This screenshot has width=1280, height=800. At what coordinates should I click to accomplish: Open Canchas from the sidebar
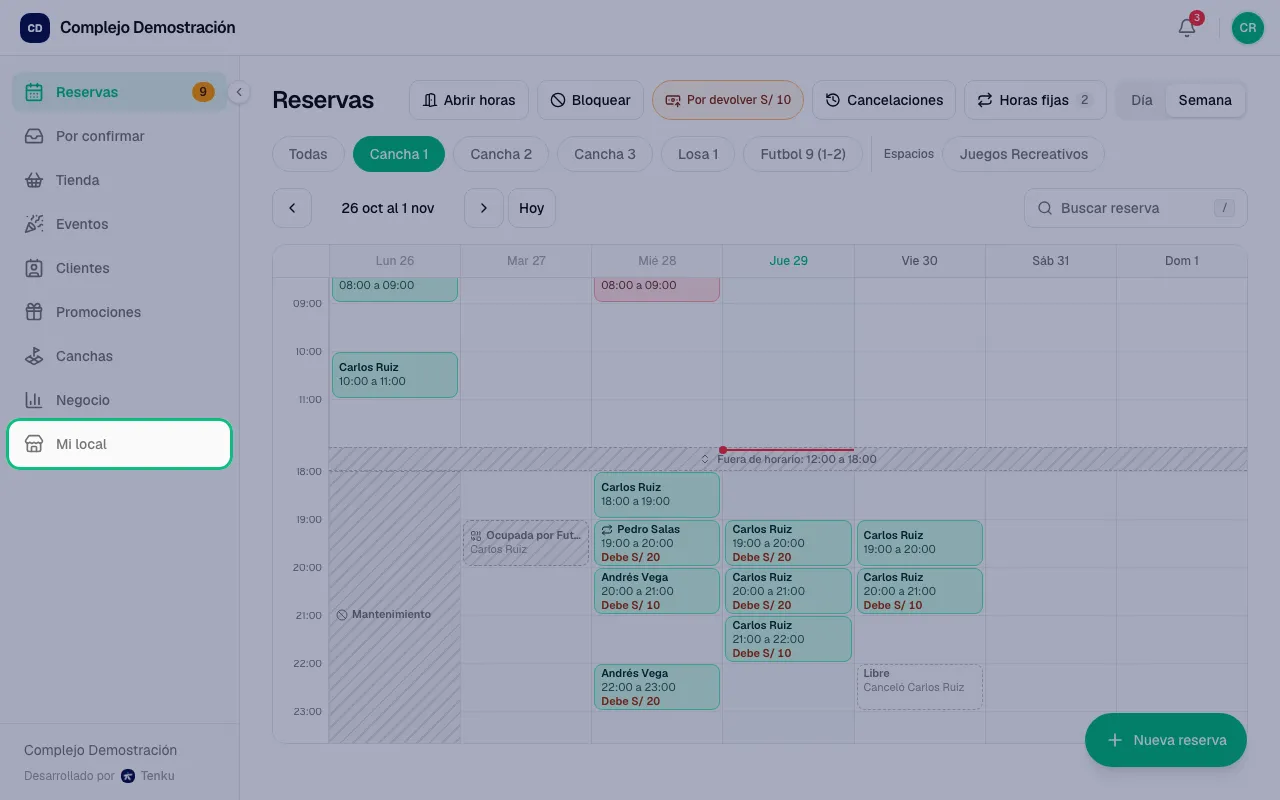tap(119, 356)
